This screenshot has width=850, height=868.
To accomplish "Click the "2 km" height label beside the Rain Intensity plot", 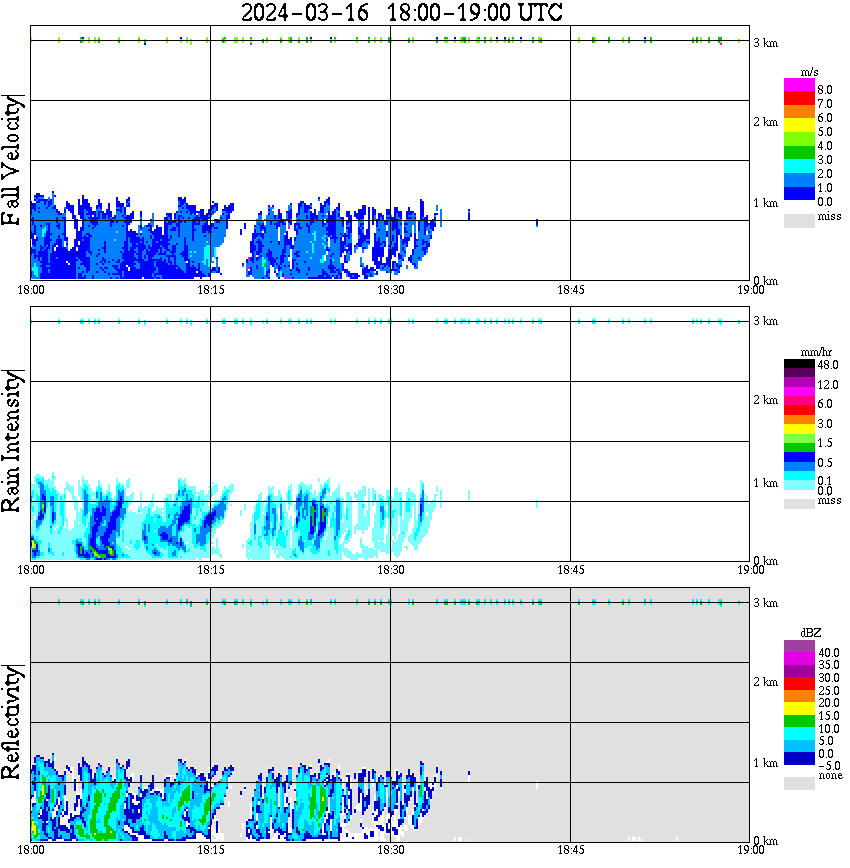I will pos(766,400).
